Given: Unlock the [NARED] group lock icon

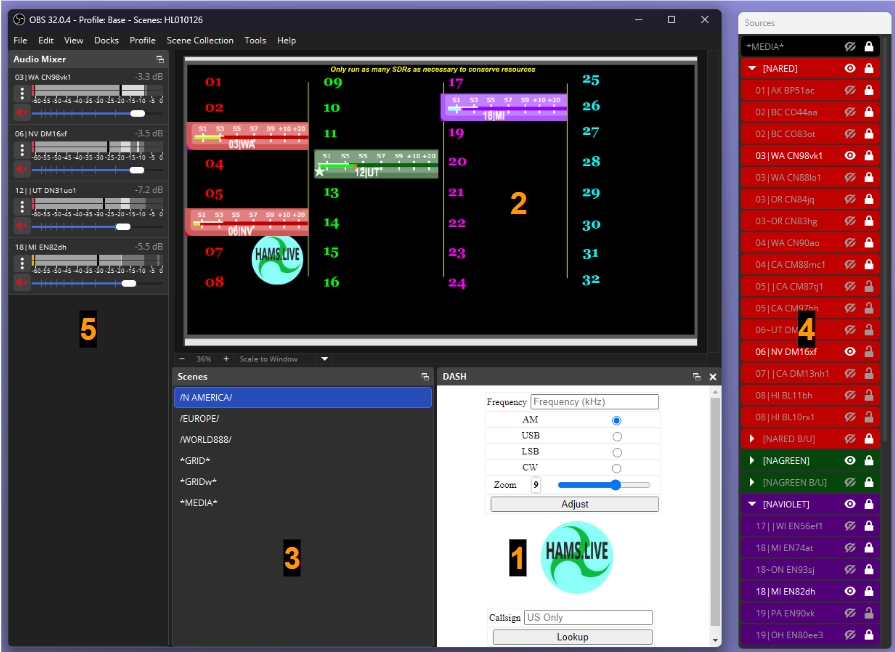Looking at the screenshot, I should click(868, 68).
